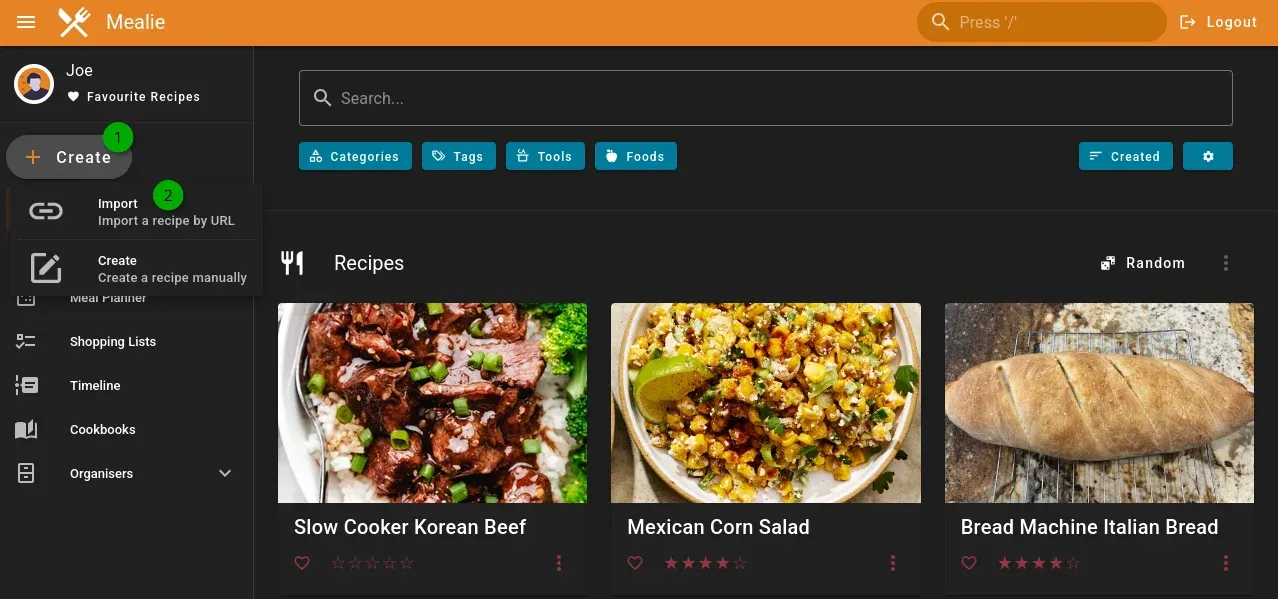Open three-dot menu on Bread Machine Italian Bread
Viewport: 1278px width, 599px height.
[x=1226, y=563]
